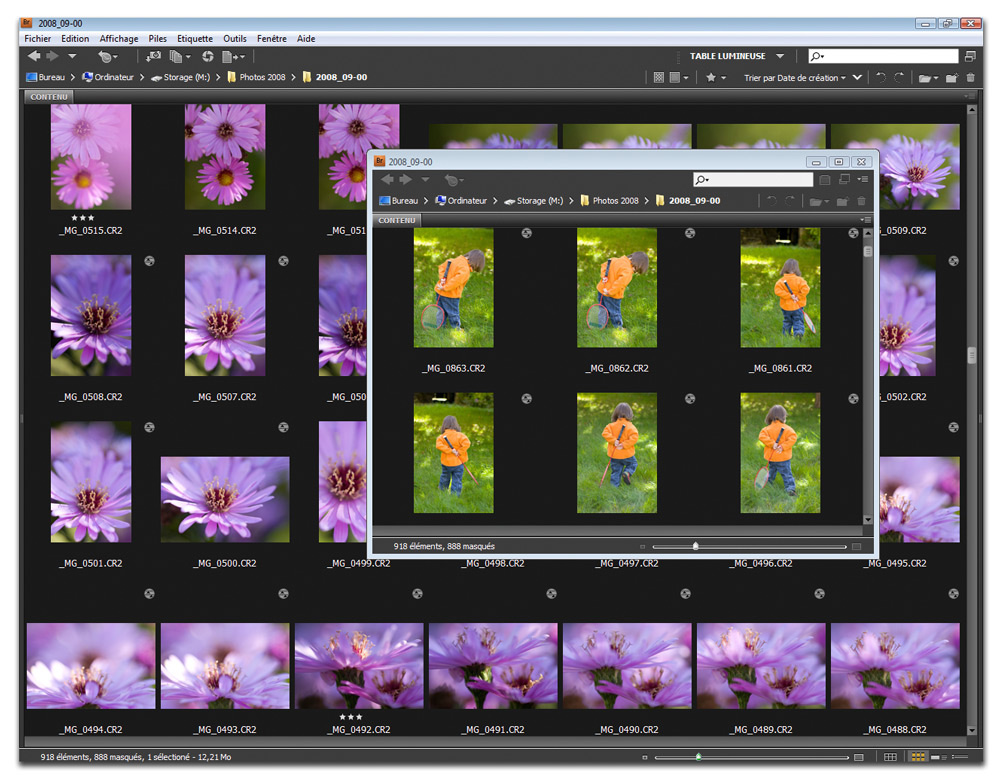
Task: Create new folder in main window
Action: point(952,78)
